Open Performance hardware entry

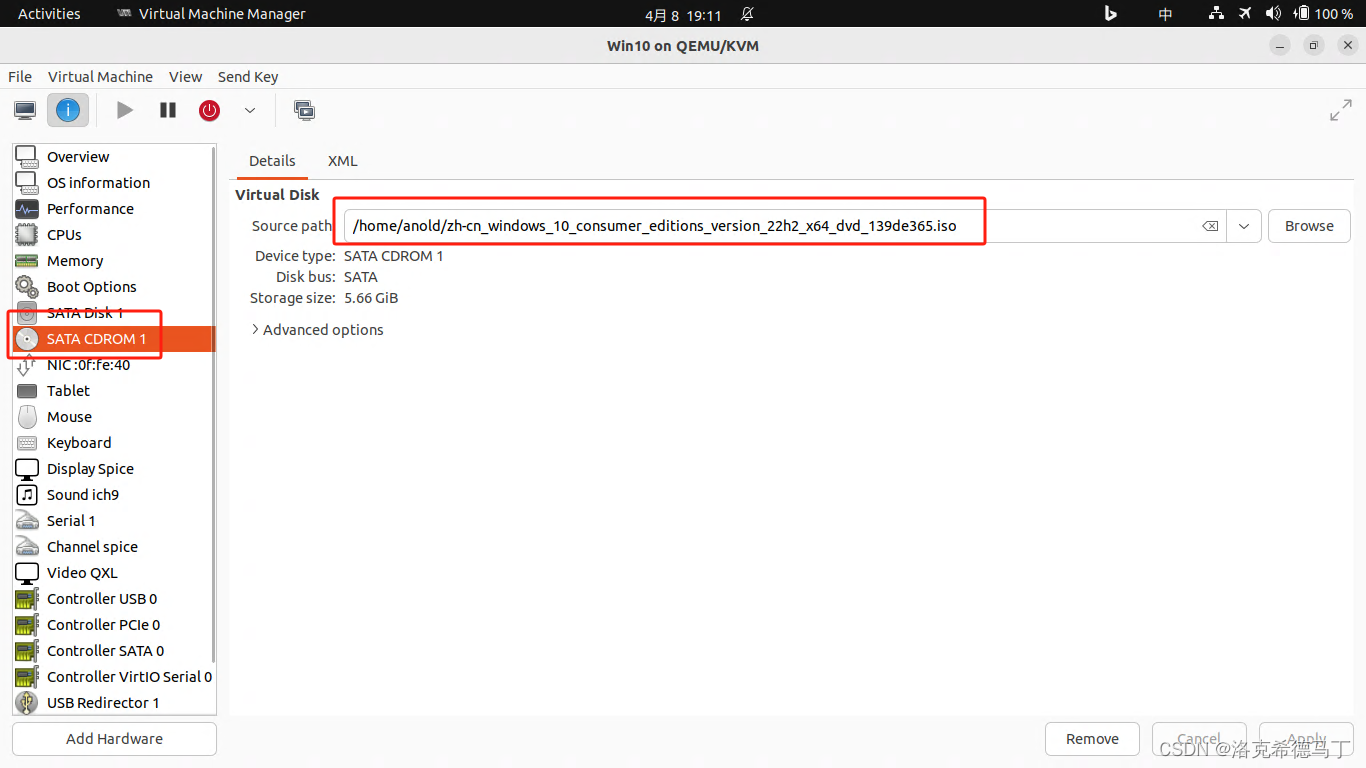pyautogui.click(x=113, y=209)
